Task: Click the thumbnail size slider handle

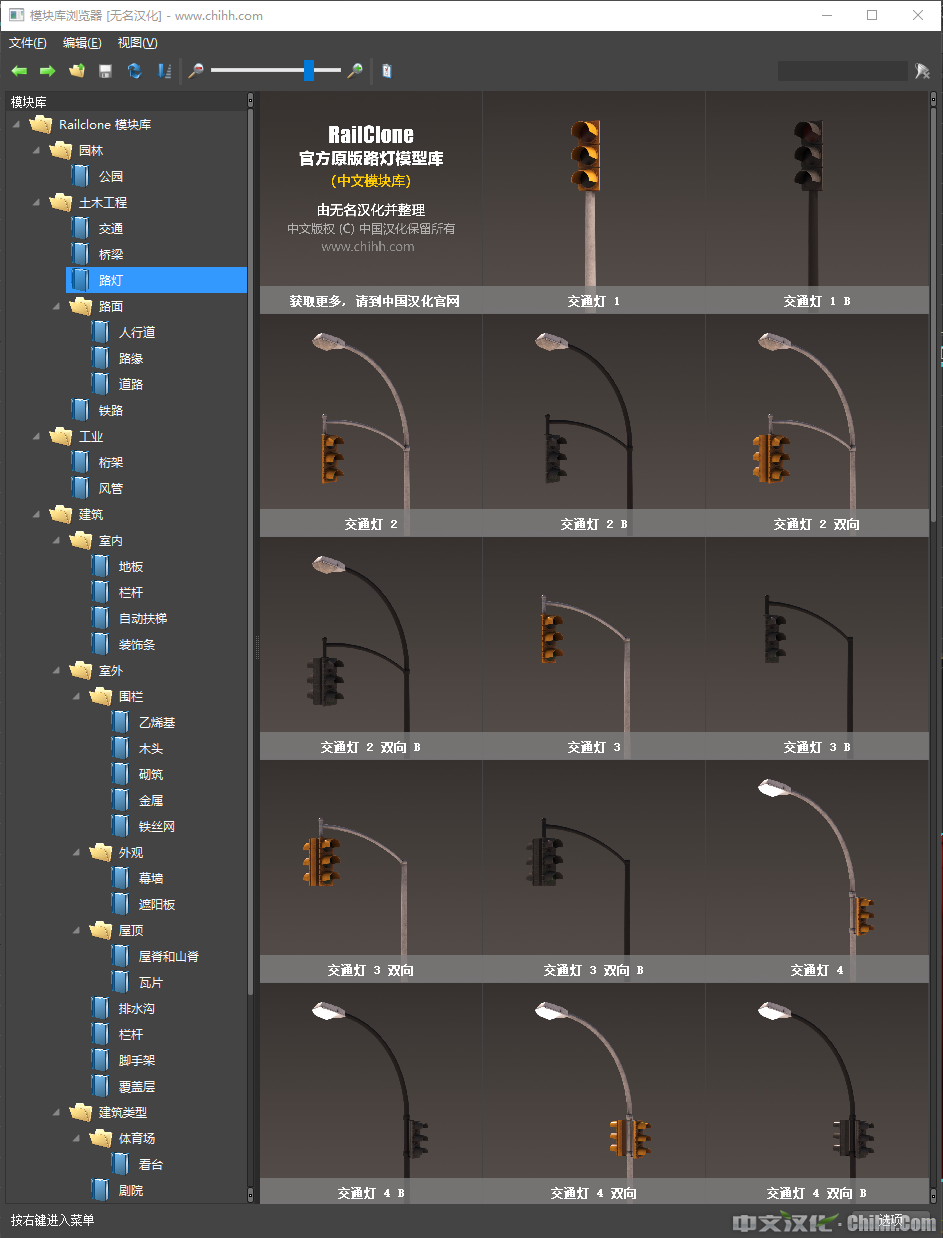Action: point(309,70)
